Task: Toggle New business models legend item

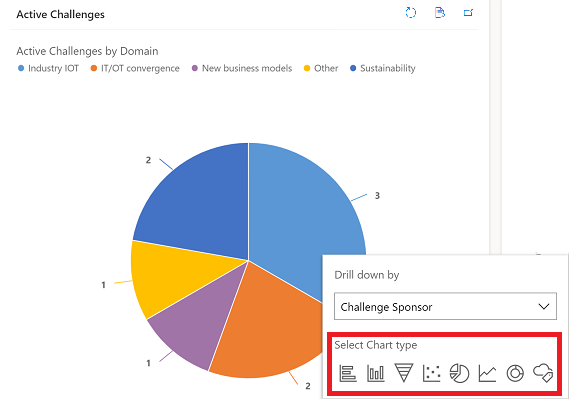Action: point(242,68)
